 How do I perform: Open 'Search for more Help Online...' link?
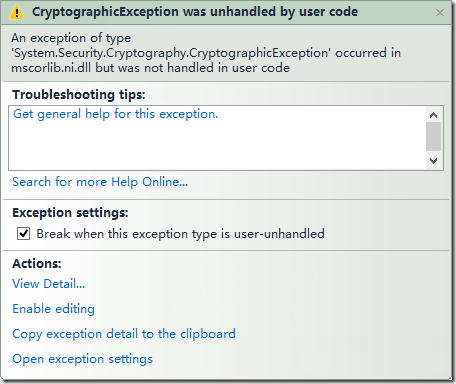[100, 182]
